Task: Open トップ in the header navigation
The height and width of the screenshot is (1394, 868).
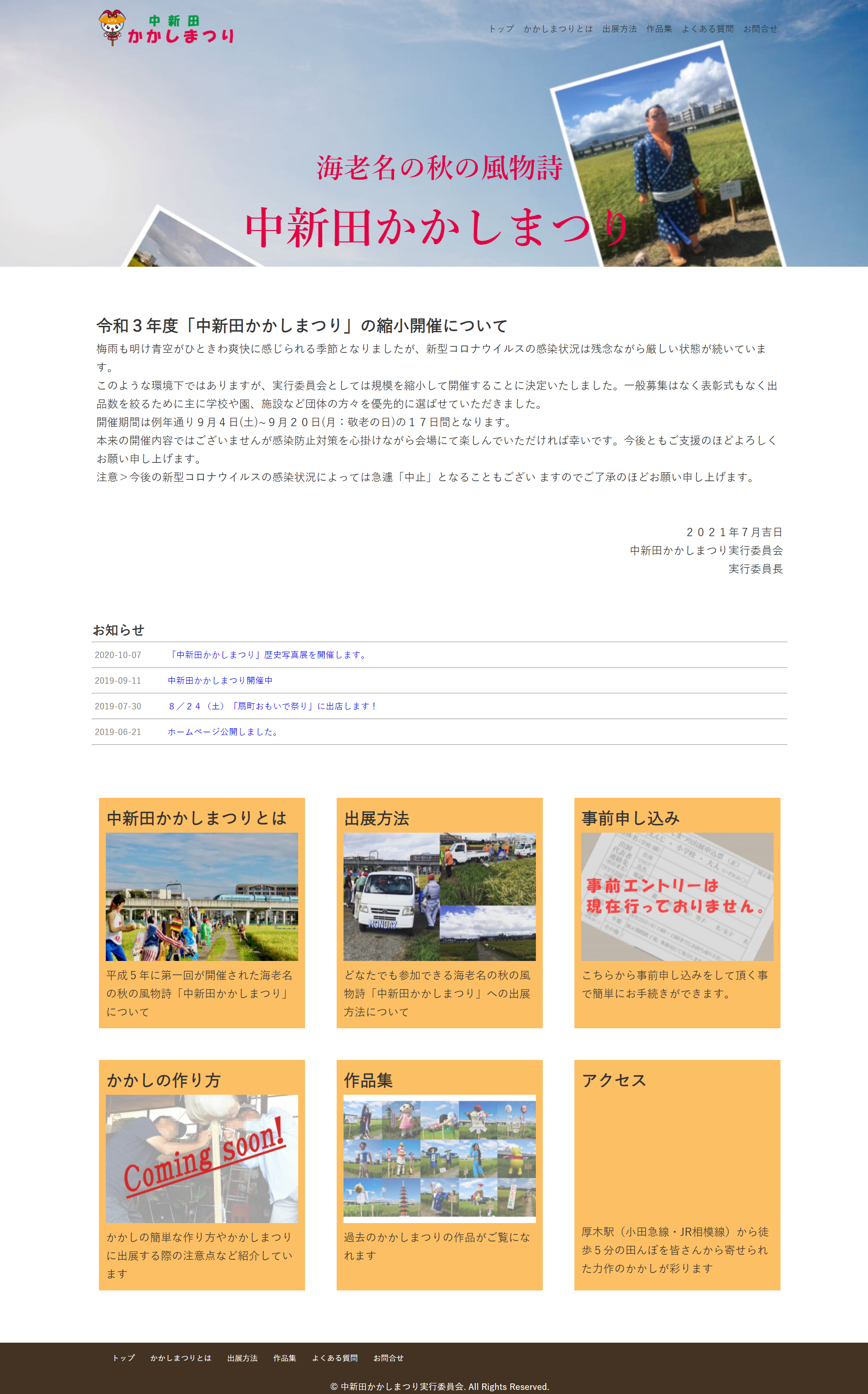Action: [x=501, y=29]
